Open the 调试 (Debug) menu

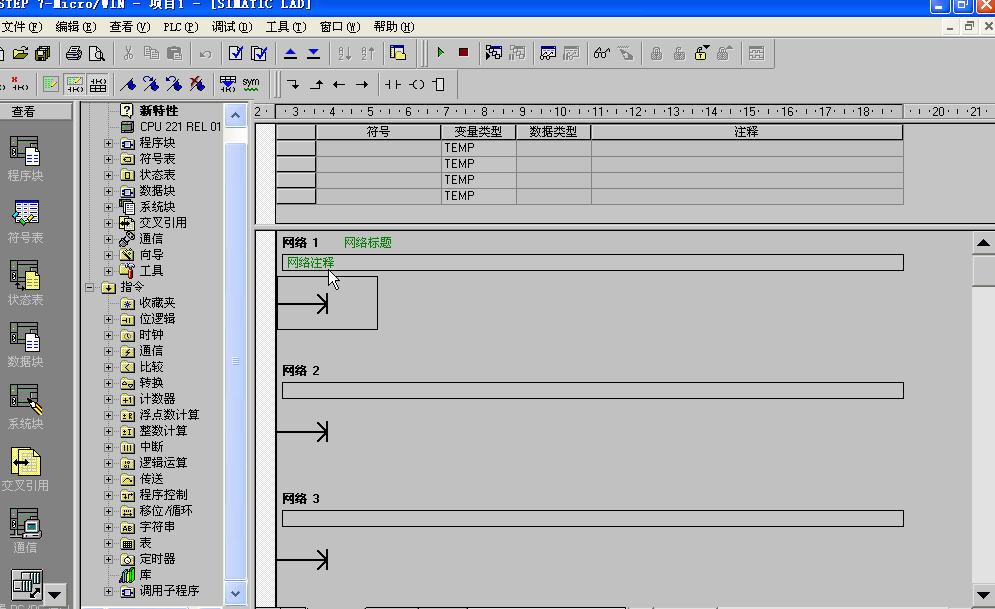coord(231,26)
